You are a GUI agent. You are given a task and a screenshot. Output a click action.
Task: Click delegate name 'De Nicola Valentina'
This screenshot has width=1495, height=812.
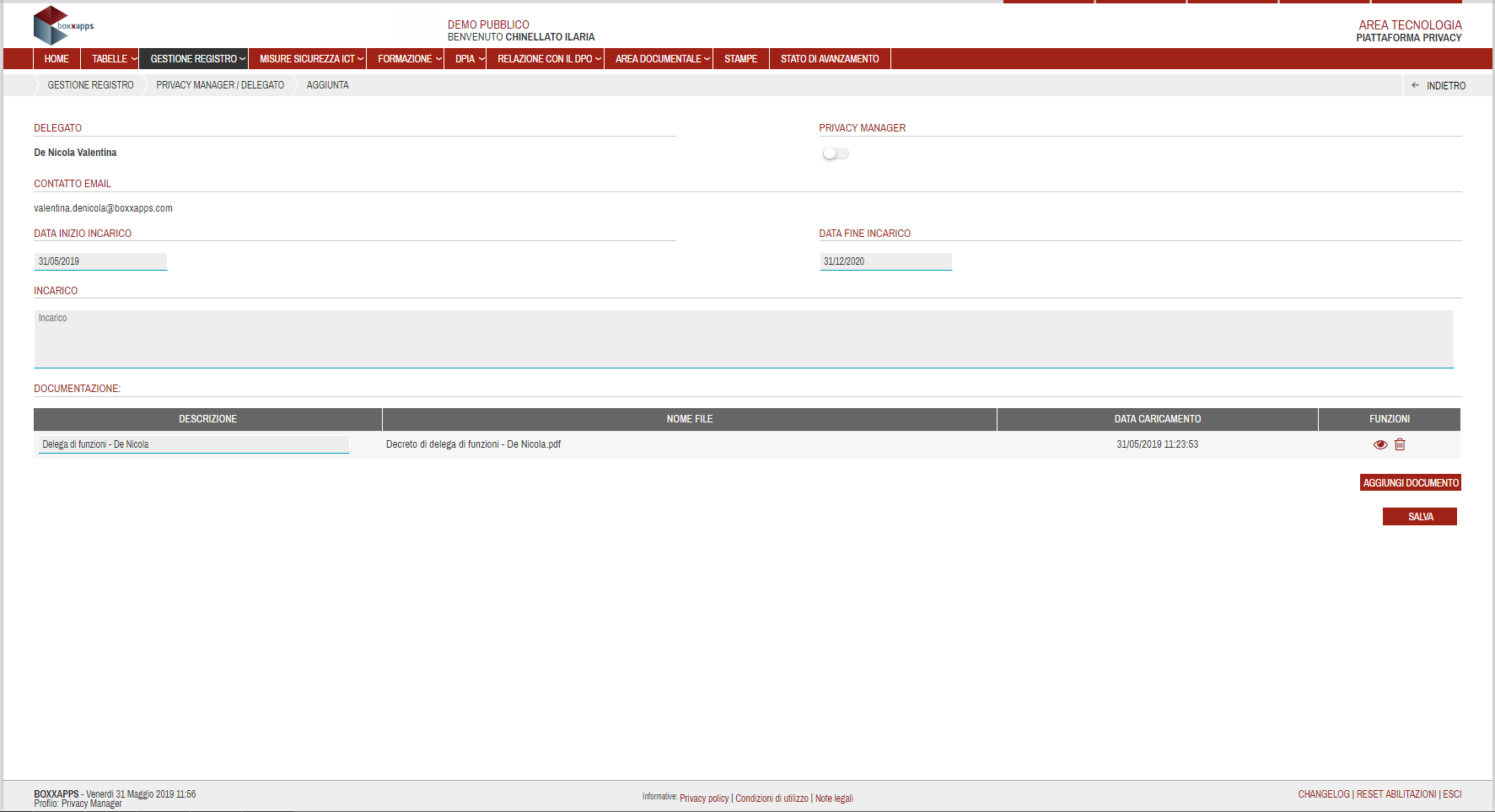pos(75,153)
